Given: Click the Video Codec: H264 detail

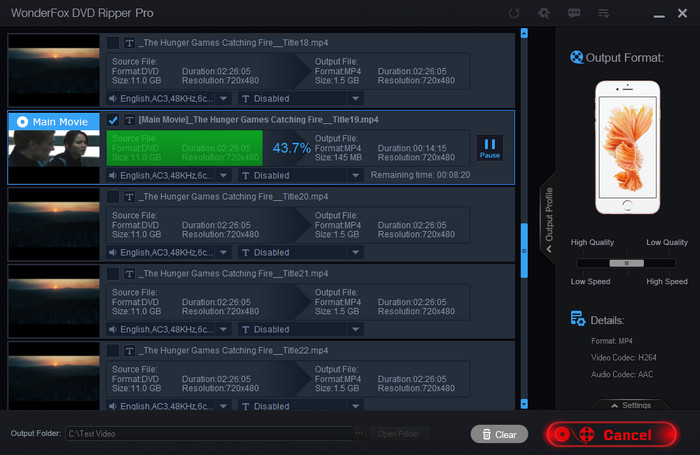Looking at the screenshot, I should pyautogui.click(x=624, y=357).
